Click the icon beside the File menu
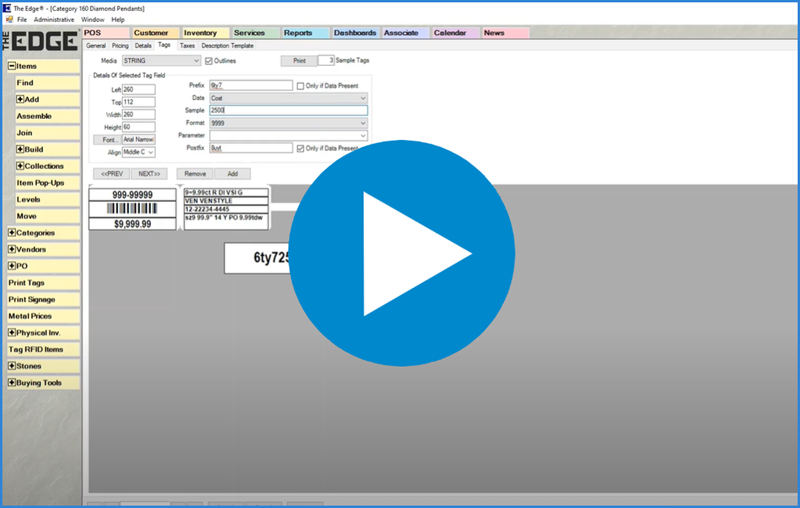The image size is (800, 508). tap(9, 19)
